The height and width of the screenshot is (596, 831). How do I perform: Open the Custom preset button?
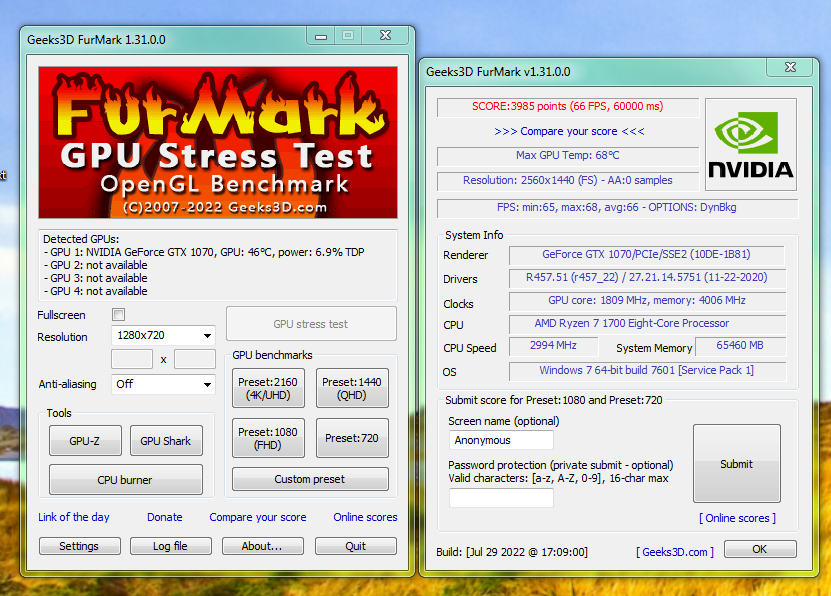310,479
